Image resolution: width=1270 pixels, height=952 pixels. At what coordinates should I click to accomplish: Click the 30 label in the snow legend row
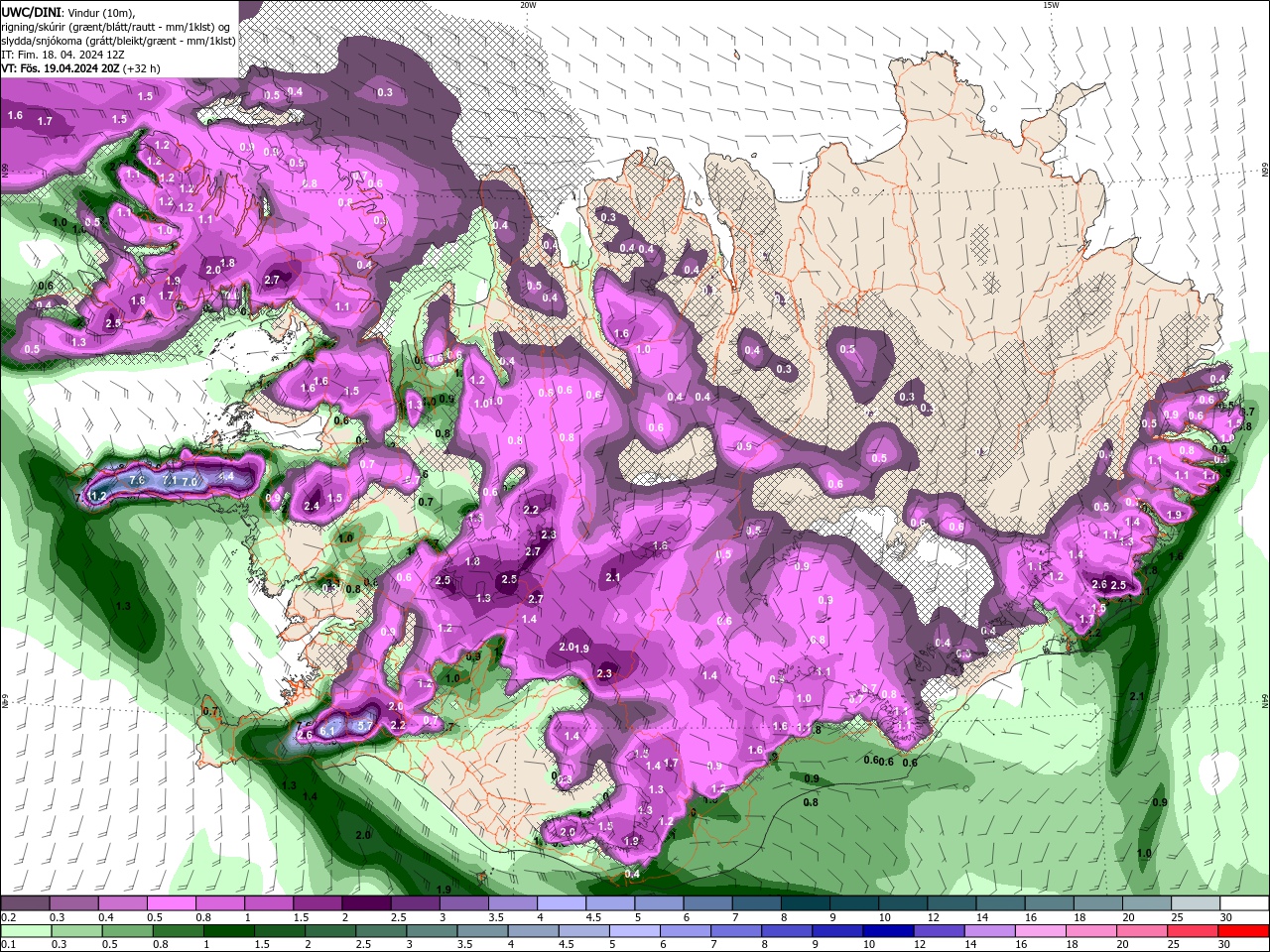(x=1227, y=917)
